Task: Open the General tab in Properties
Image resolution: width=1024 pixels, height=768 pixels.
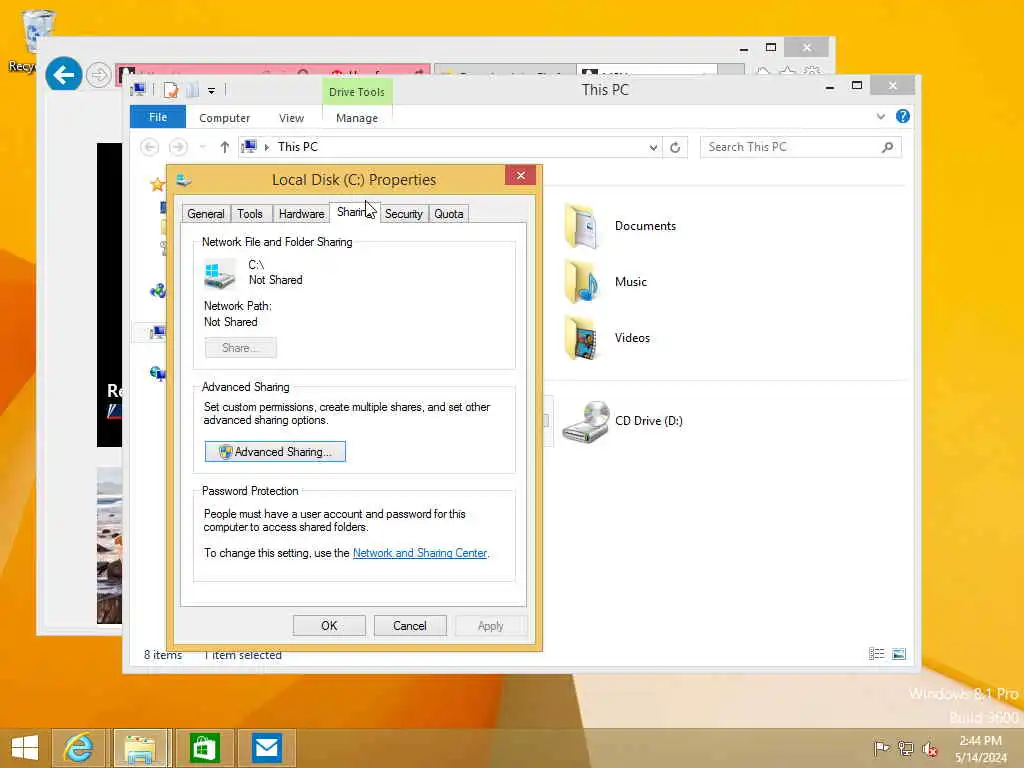Action: click(206, 214)
